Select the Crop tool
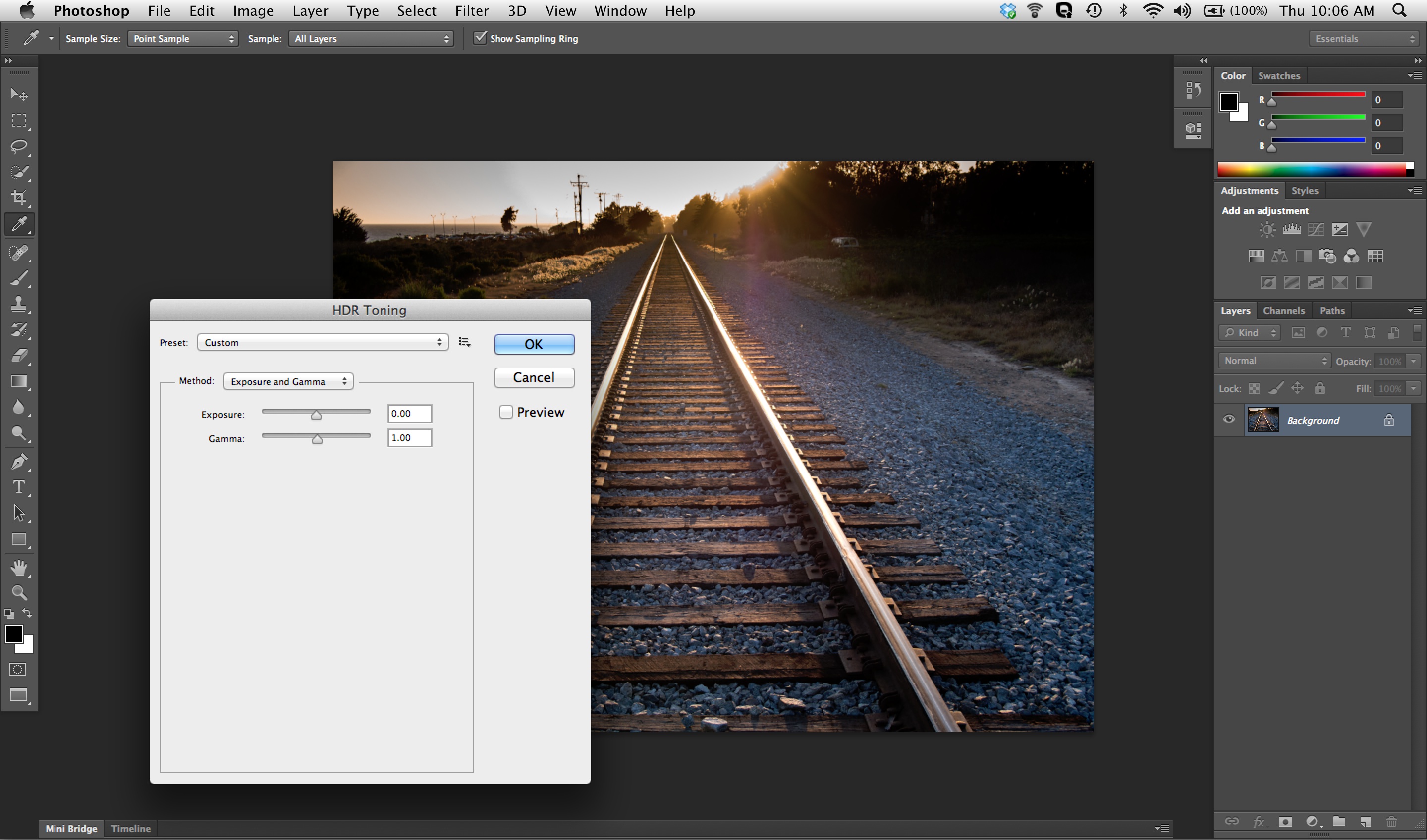The height and width of the screenshot is (840, 1427). (x=19, y=198)
